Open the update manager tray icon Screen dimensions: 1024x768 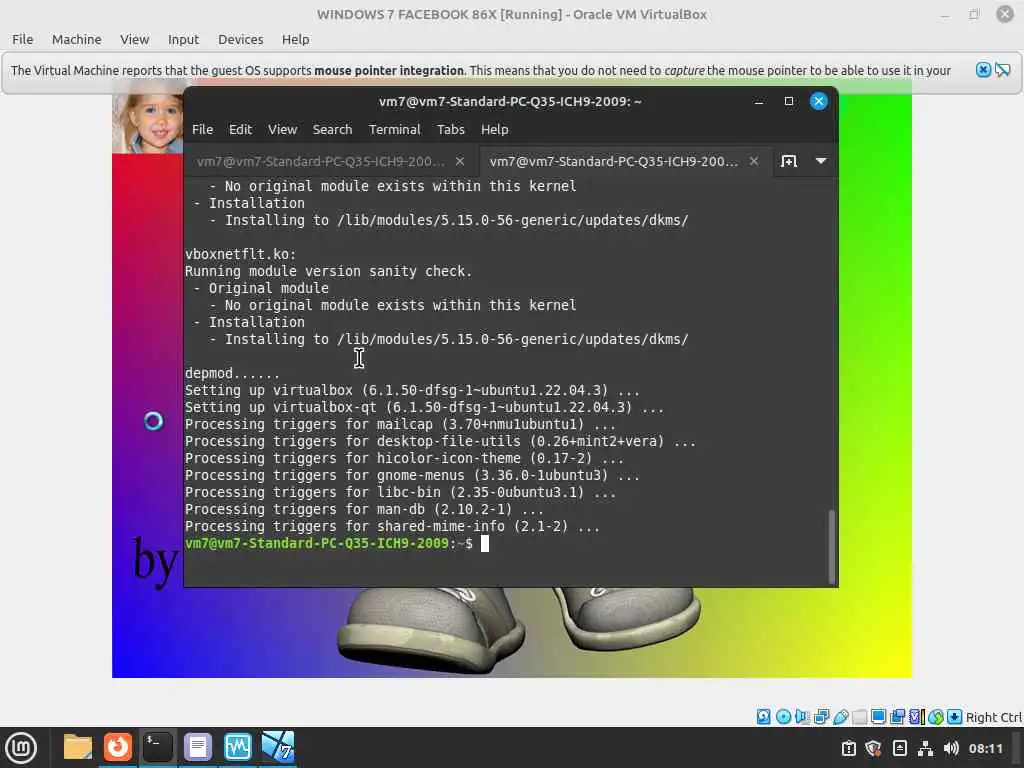(x=848, y=748)
